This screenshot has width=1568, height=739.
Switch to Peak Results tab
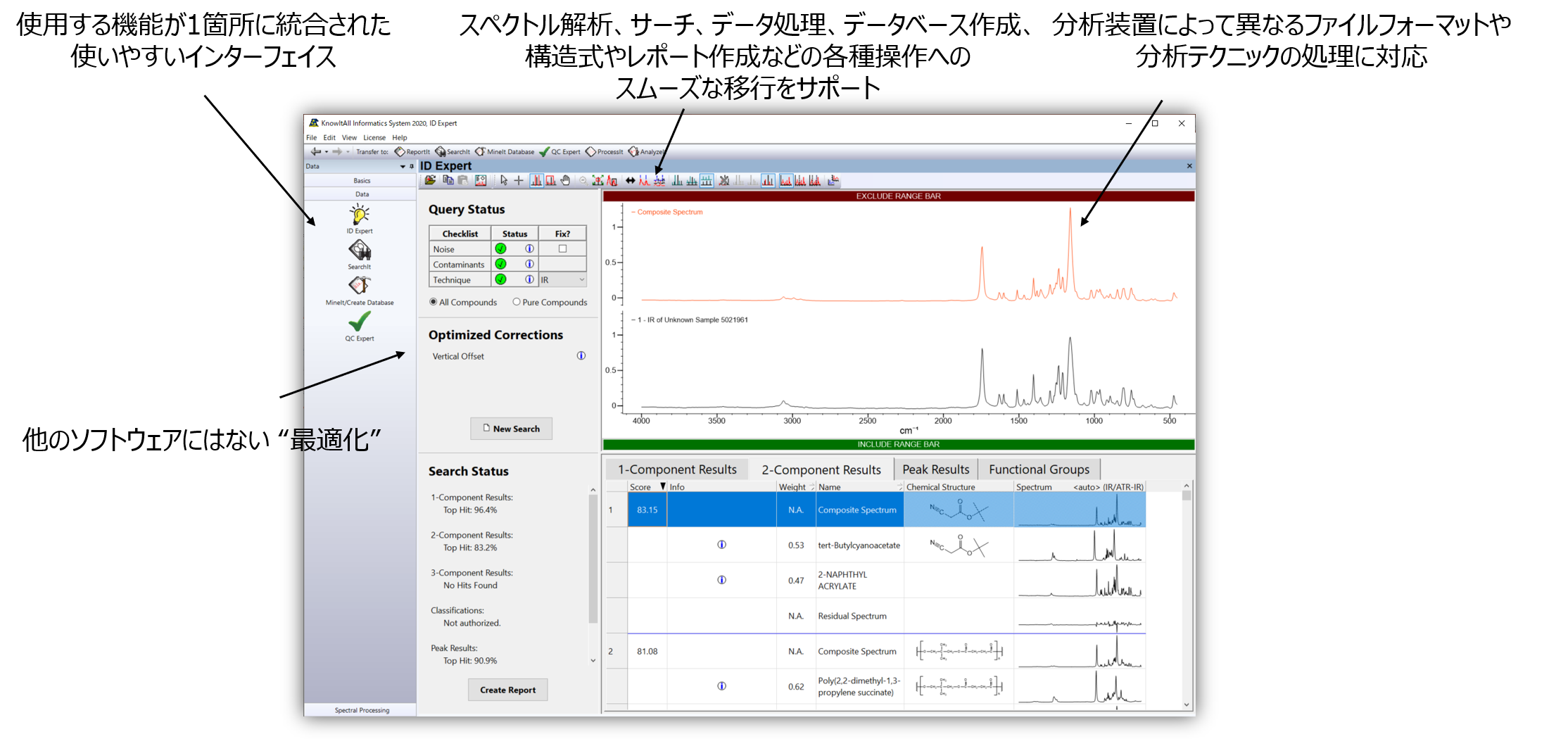(935, 469)
